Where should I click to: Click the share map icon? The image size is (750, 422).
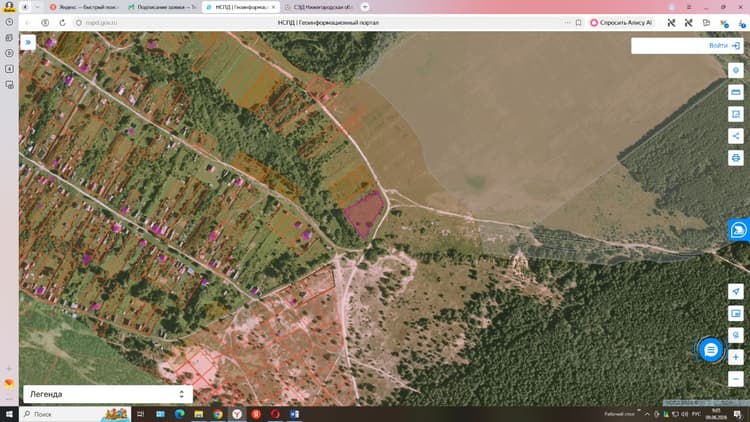[x=736, y=136]
